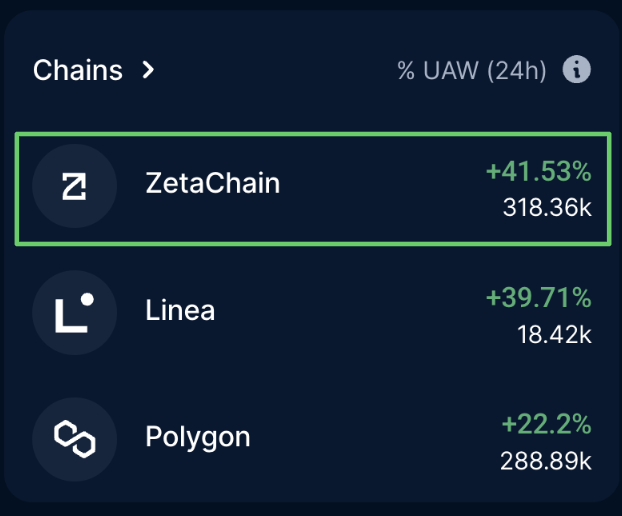The height and width of the screenshot is (516, 622).
Task: Open the Polygon chain row
Action: point(313,439)
